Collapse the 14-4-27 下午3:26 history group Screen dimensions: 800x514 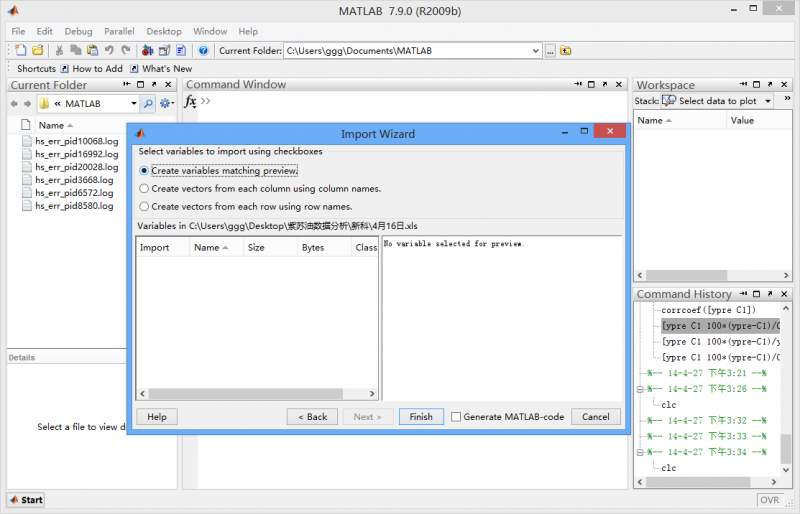640,389
